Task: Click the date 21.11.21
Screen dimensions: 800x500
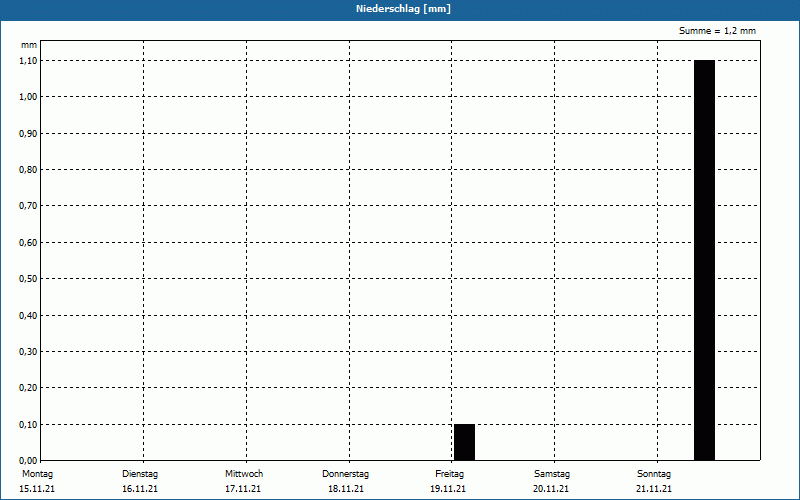Action: (654, 489)
